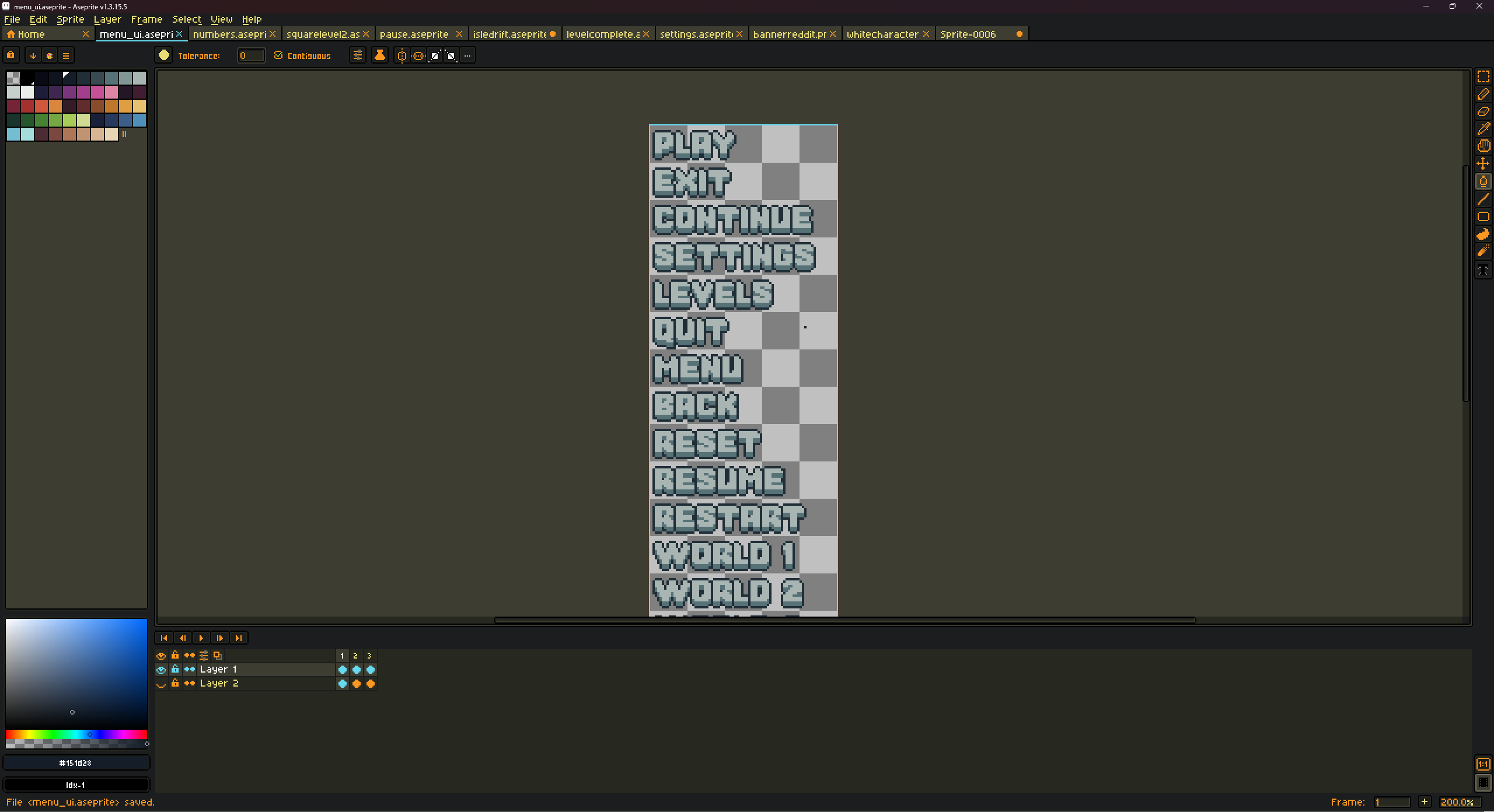
Task: Show Layer 2 using visibility icon
Action: click(x=161, y=684)
